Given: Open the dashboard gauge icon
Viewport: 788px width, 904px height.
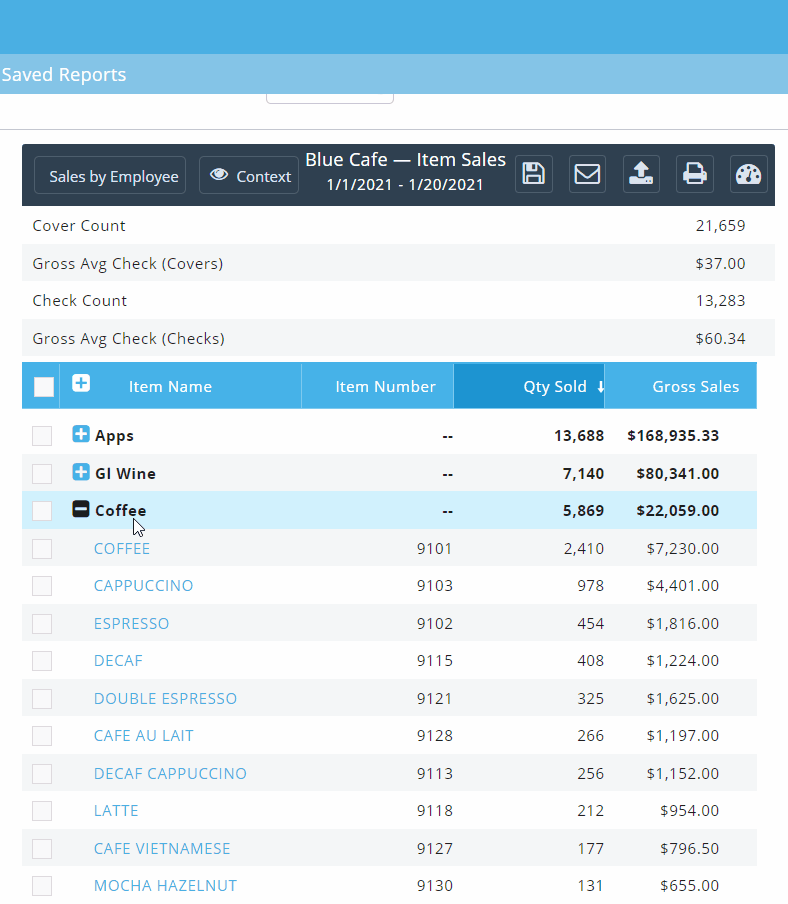Looking at the screenshot, I should (748, 174).
